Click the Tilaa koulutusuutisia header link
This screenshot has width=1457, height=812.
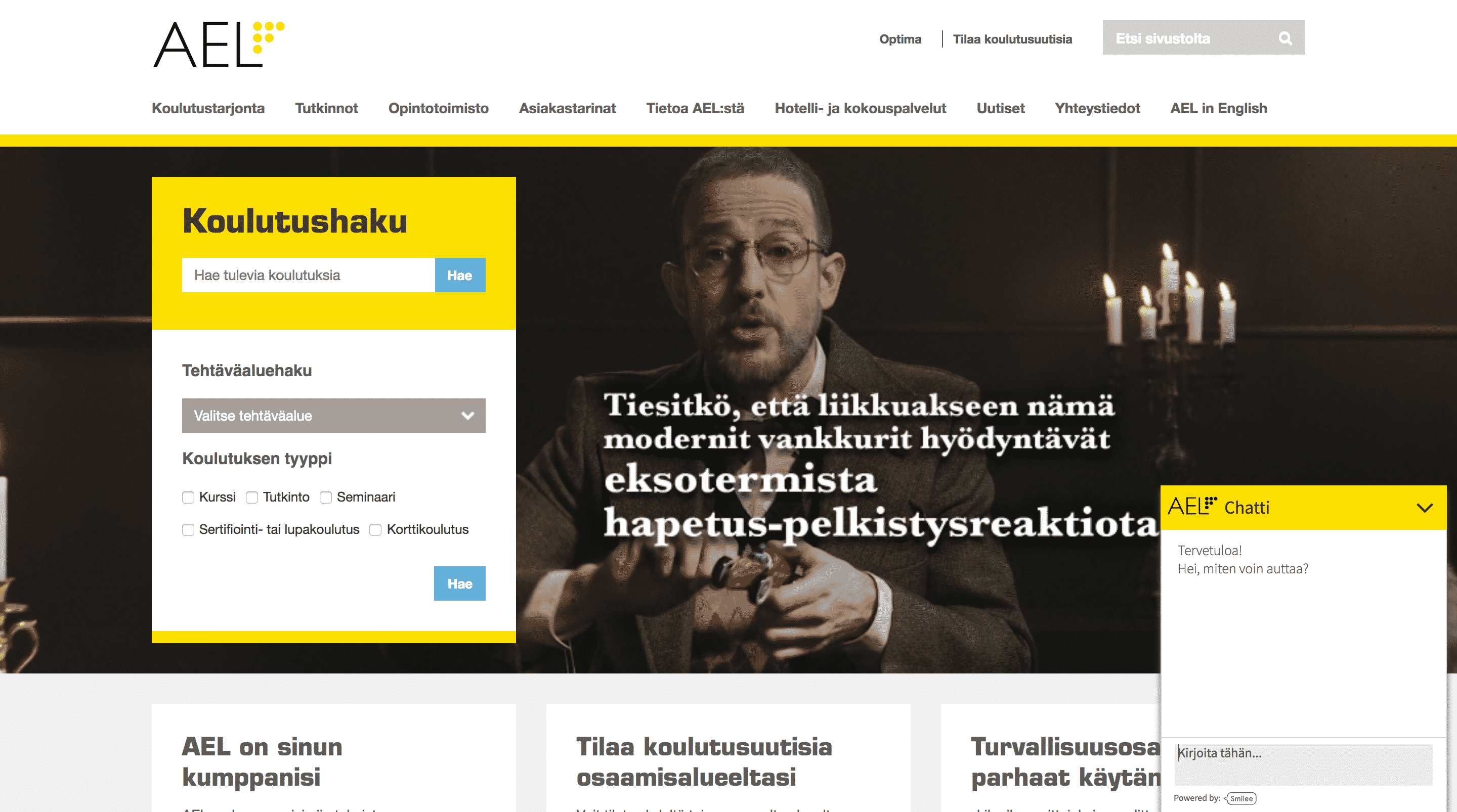click(x=1012, y=39)
